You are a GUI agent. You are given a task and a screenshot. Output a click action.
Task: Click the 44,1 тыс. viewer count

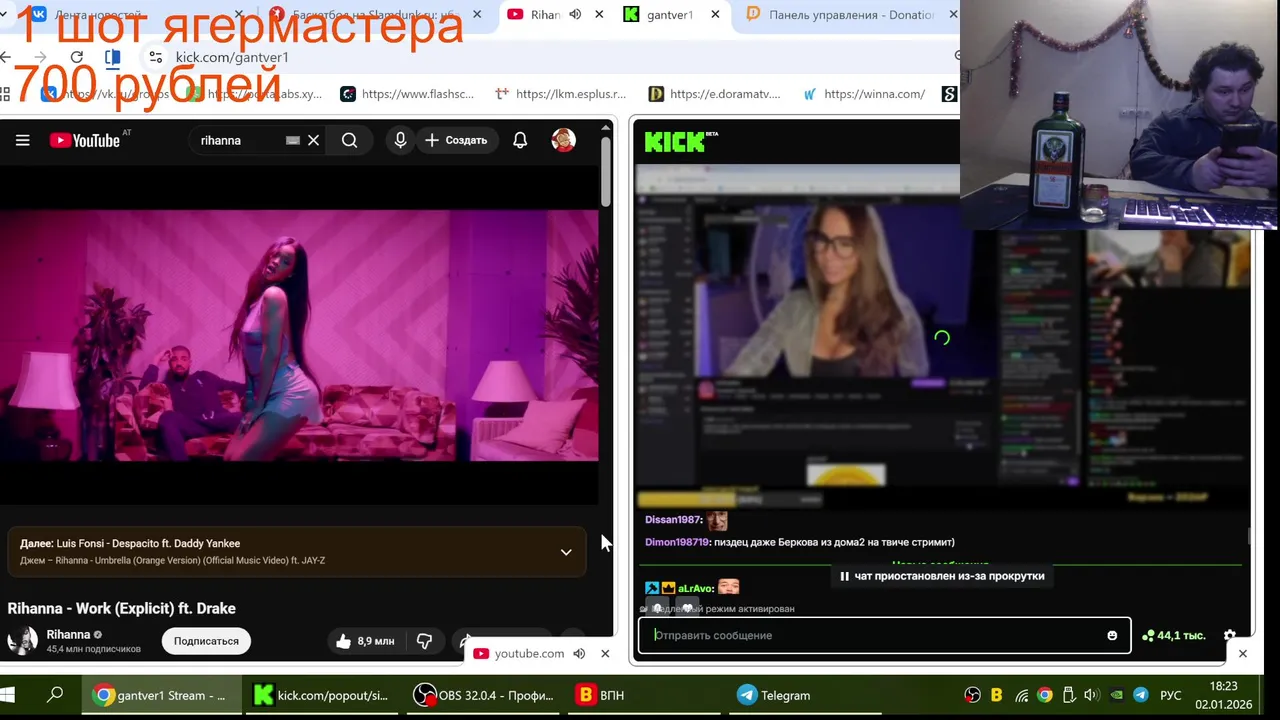point(1173,635)
